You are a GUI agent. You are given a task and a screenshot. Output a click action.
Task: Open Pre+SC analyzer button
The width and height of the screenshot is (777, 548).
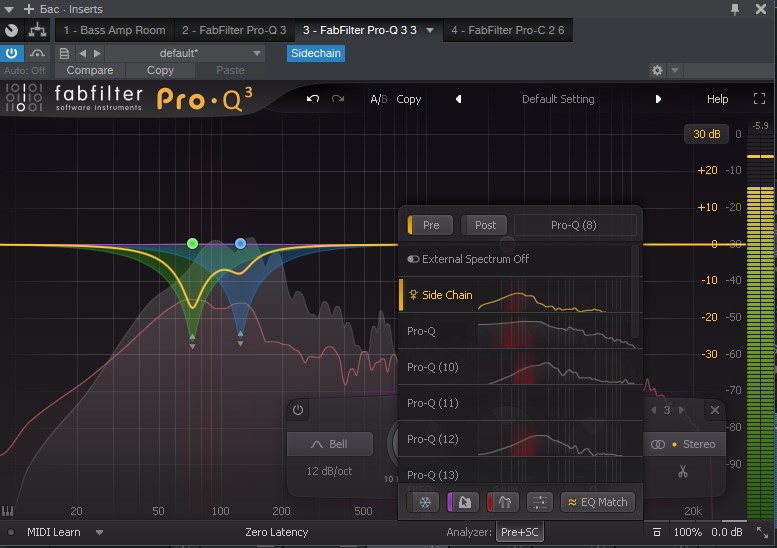[519, 532]
